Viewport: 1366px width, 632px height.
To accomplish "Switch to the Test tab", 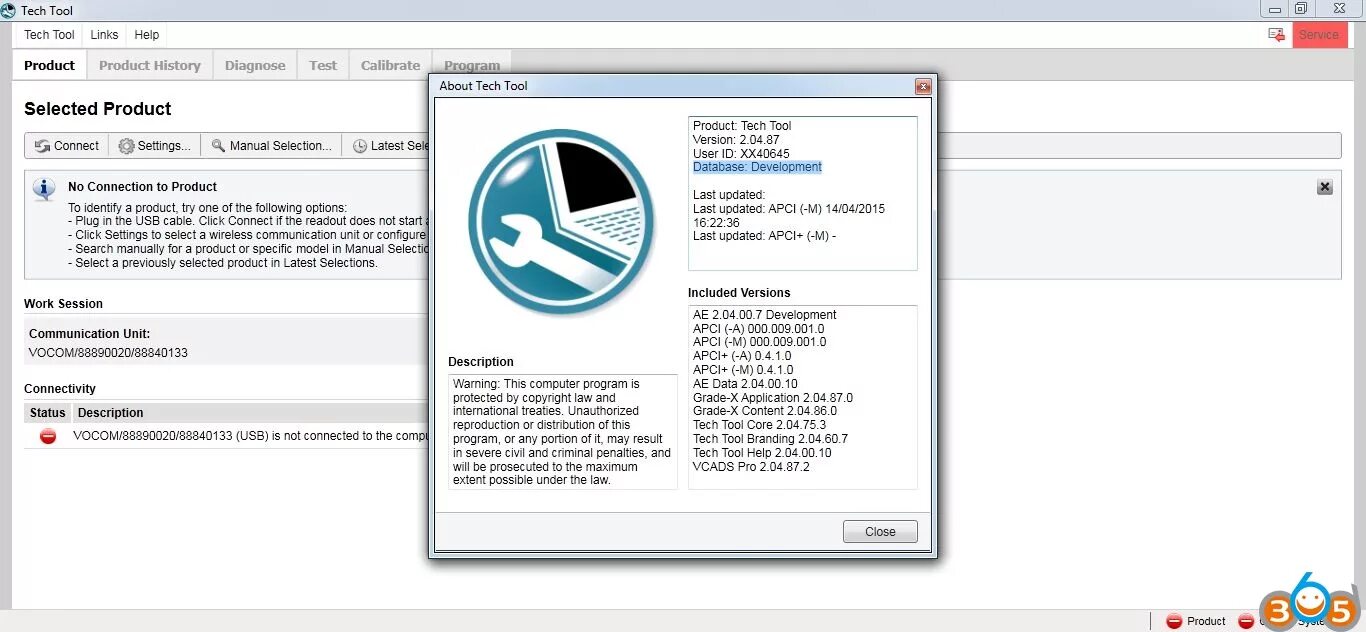I will coord(323,66).
